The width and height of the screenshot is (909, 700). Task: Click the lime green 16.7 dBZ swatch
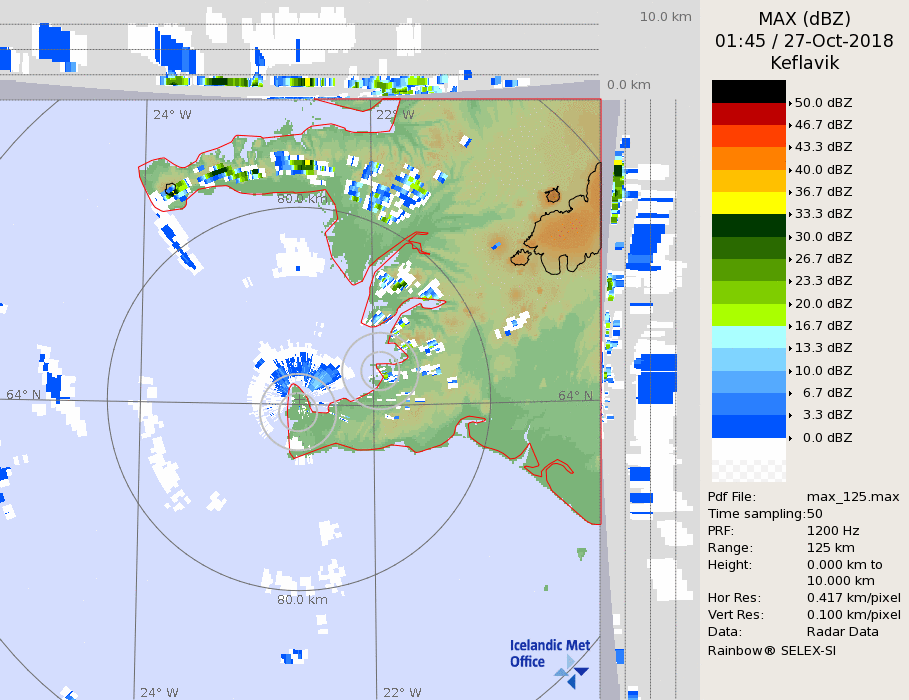click(x=749, y=315)
